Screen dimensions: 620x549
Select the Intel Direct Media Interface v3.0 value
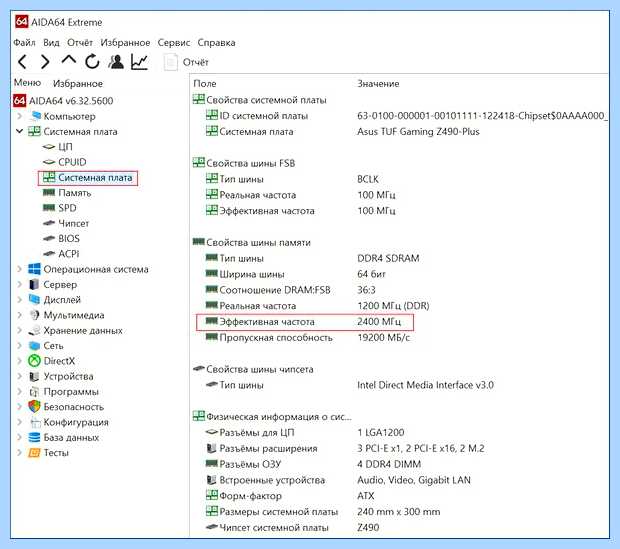pyautogui.click(x=425, y=385)
